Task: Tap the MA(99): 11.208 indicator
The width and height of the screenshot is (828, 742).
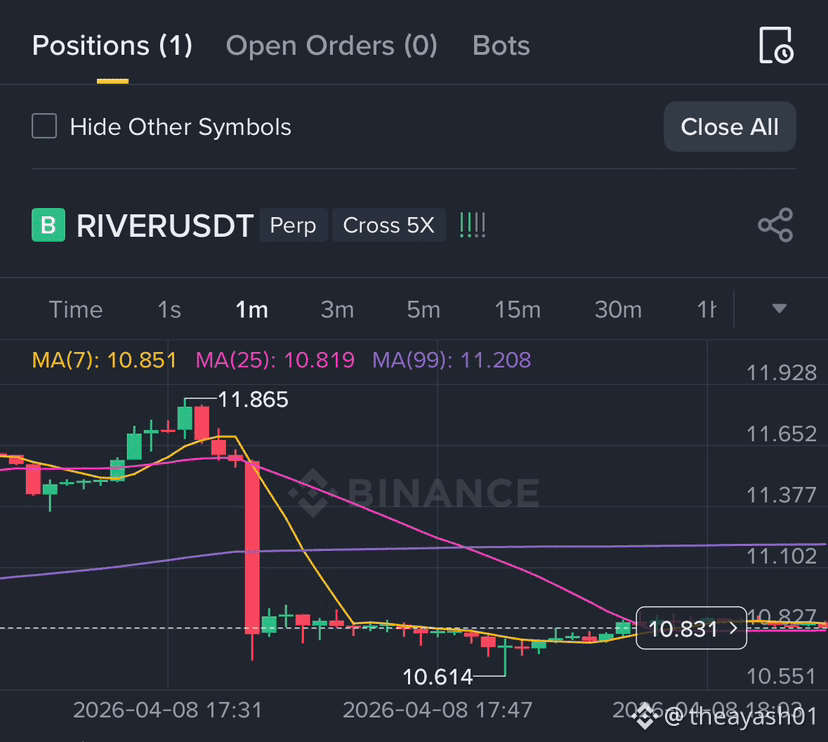Action: 451,360
